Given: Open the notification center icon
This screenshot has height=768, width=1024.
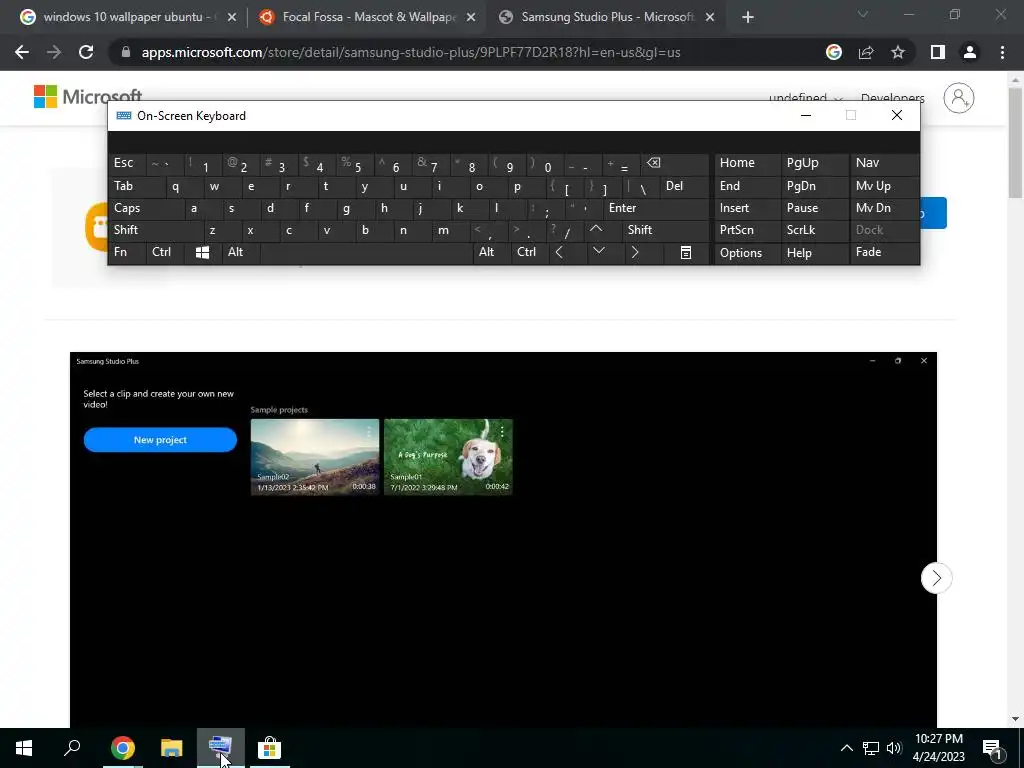Looking at the screenshot, I should 993,749.
